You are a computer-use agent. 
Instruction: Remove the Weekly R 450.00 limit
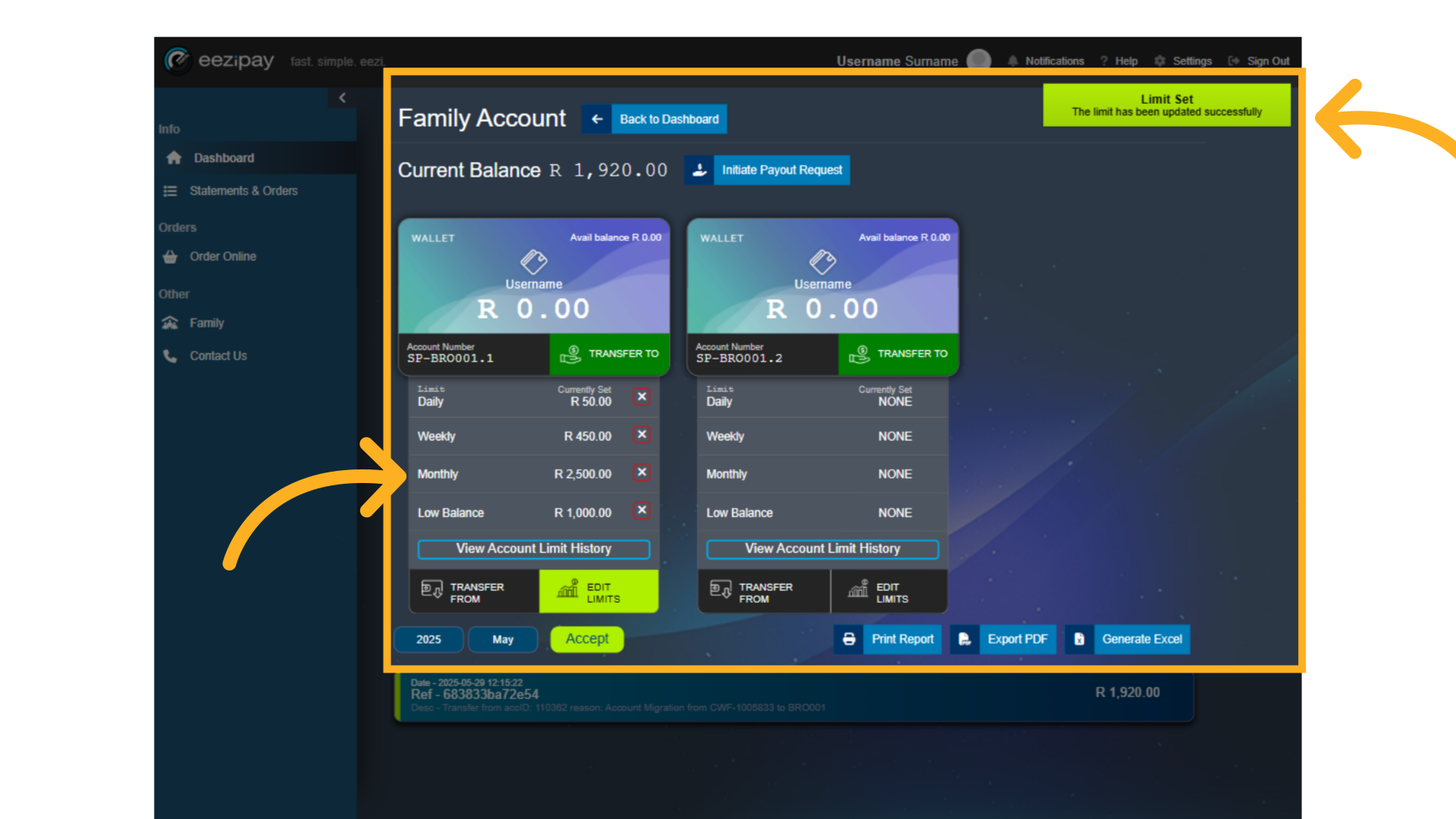pyautogui.click(x=642, y=435)
